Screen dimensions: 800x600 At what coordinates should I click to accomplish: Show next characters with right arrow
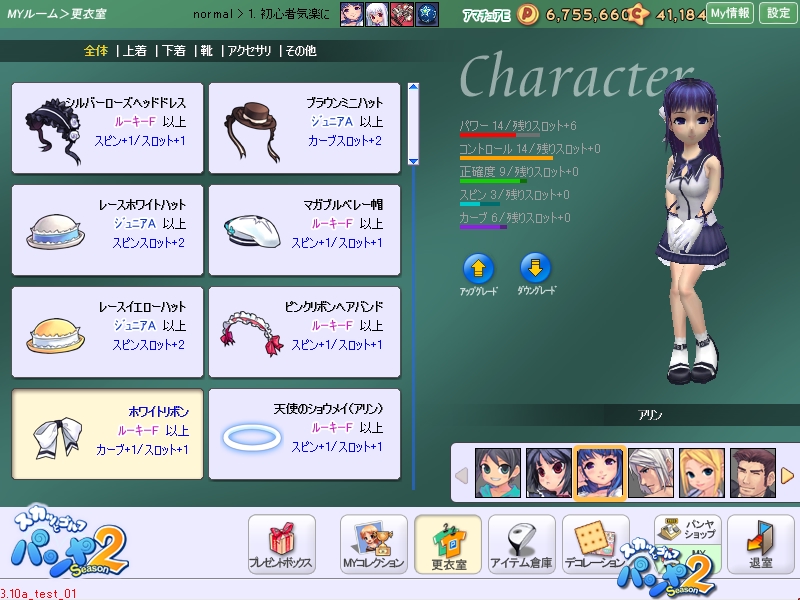click(787, 475)
